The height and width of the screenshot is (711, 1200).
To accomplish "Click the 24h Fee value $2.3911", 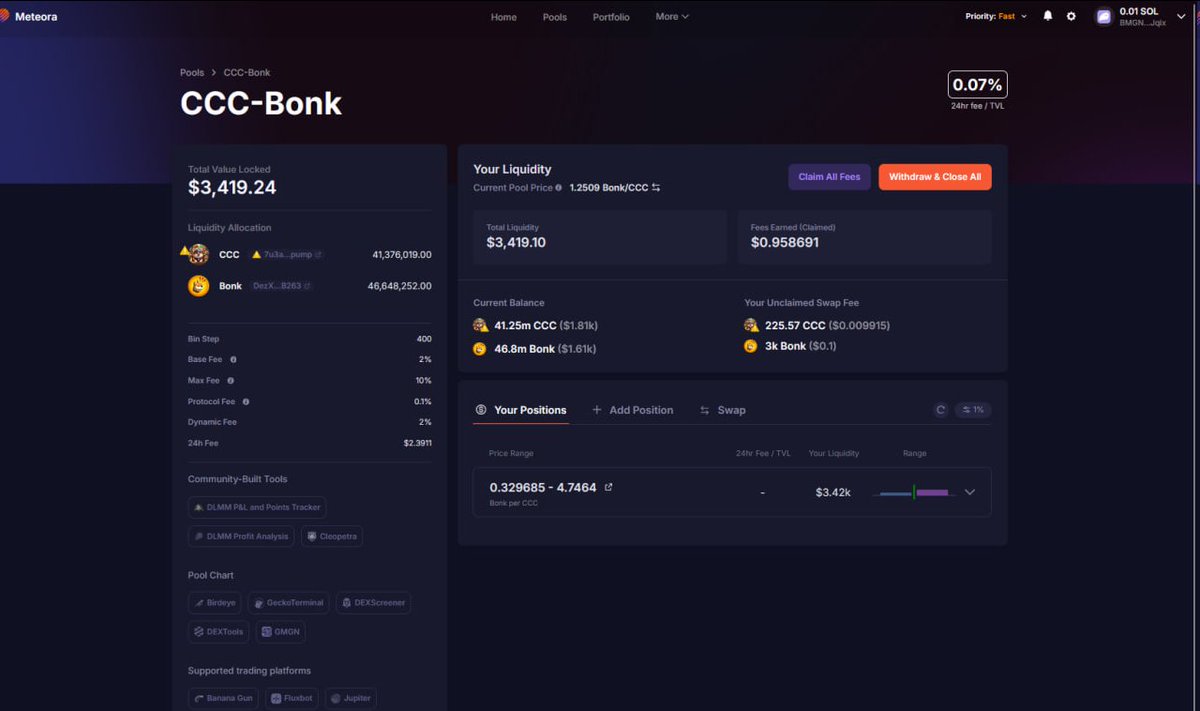I will pos(417,443).
